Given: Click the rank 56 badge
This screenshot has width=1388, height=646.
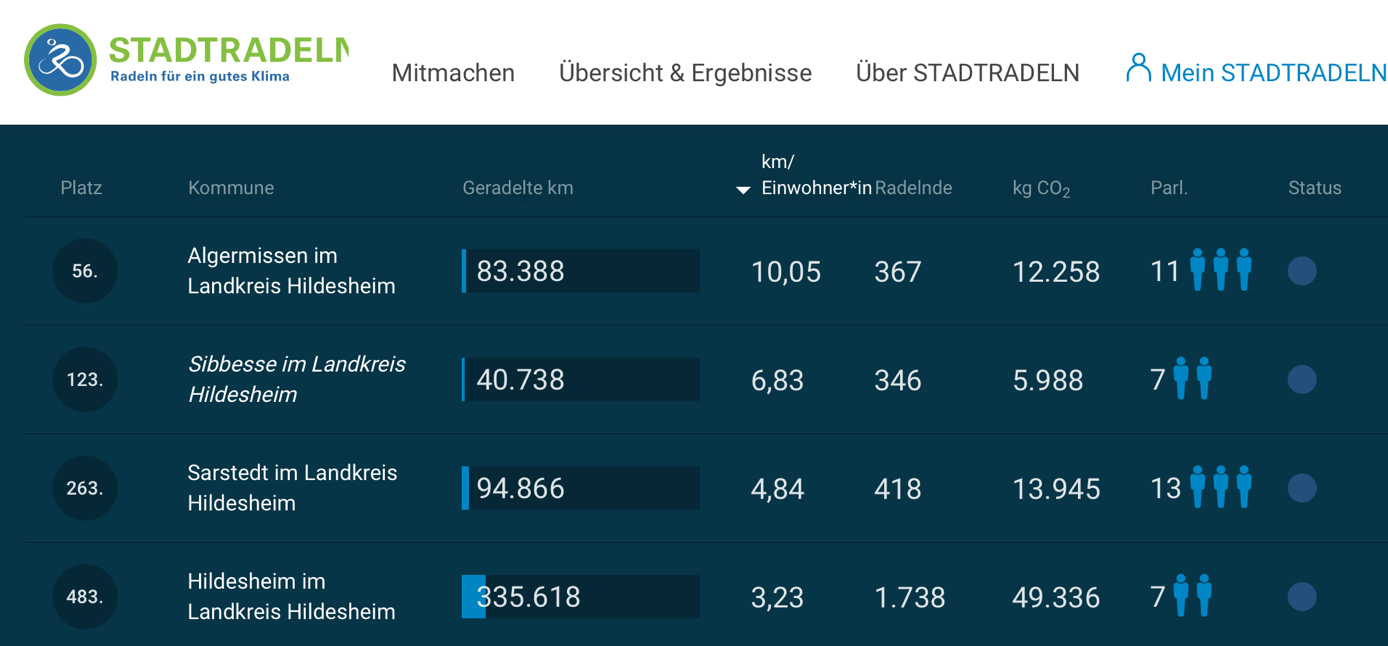Looking at the screenshot, I should [85, 271].
